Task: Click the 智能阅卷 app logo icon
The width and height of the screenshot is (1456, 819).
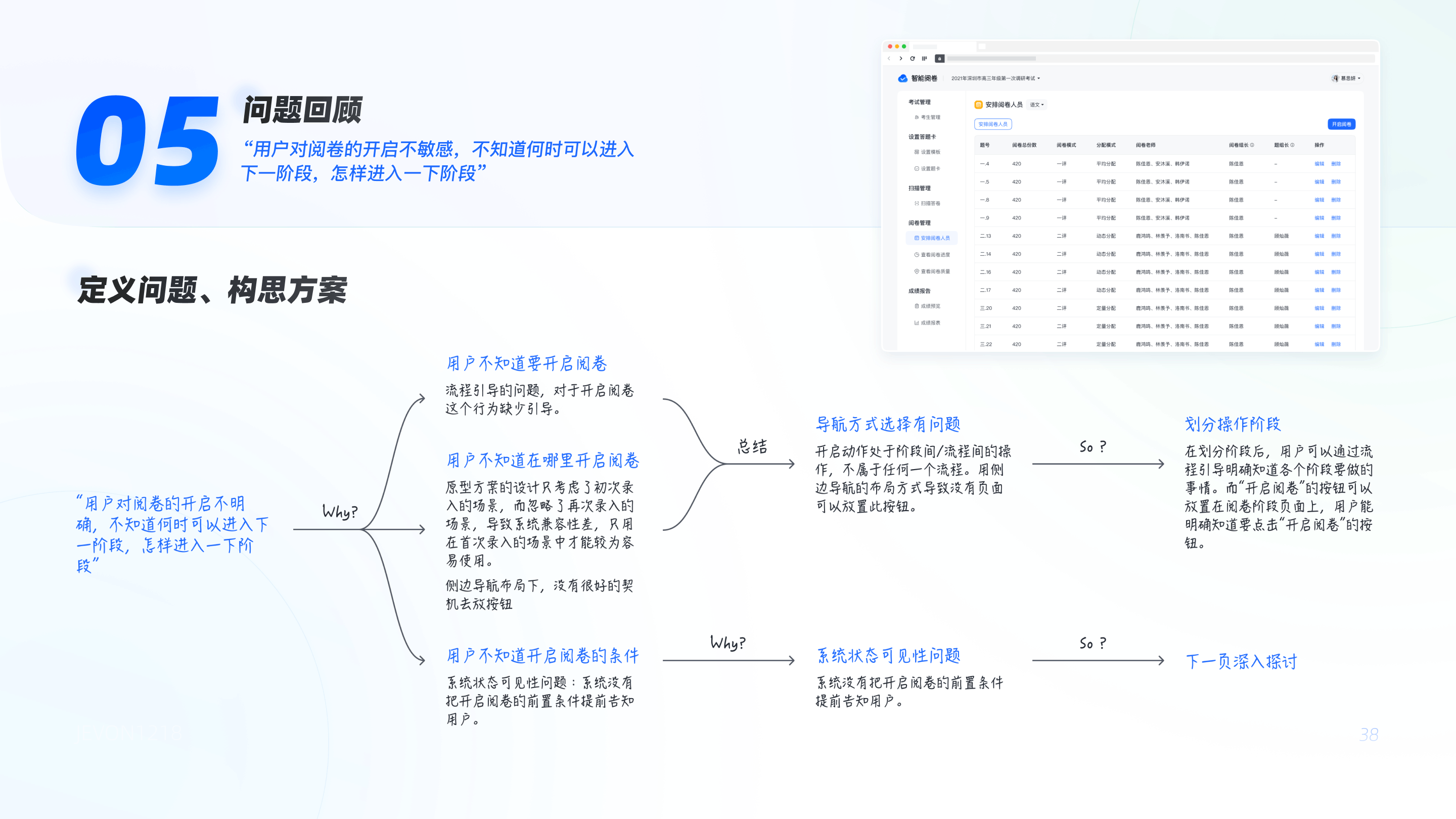Action: (903, 78)
